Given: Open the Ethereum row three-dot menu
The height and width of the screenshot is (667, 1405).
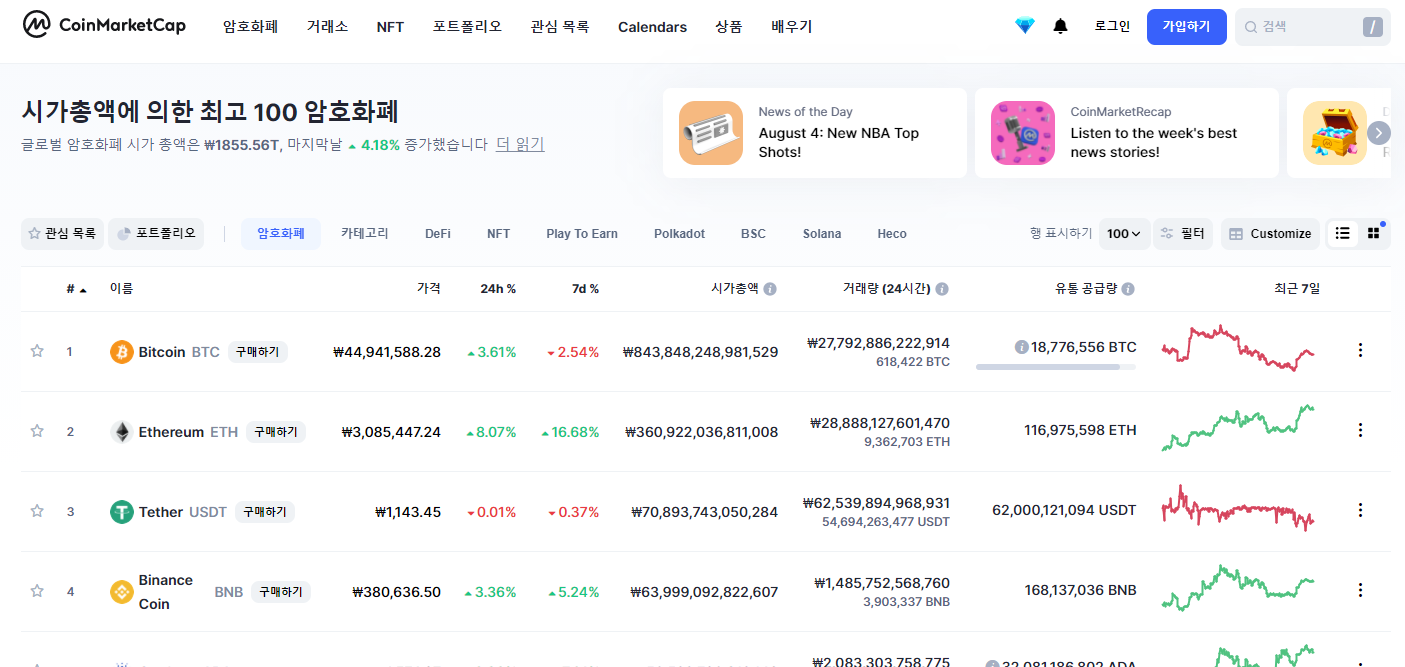Looking at the screenshot, I should [1360, 430].
